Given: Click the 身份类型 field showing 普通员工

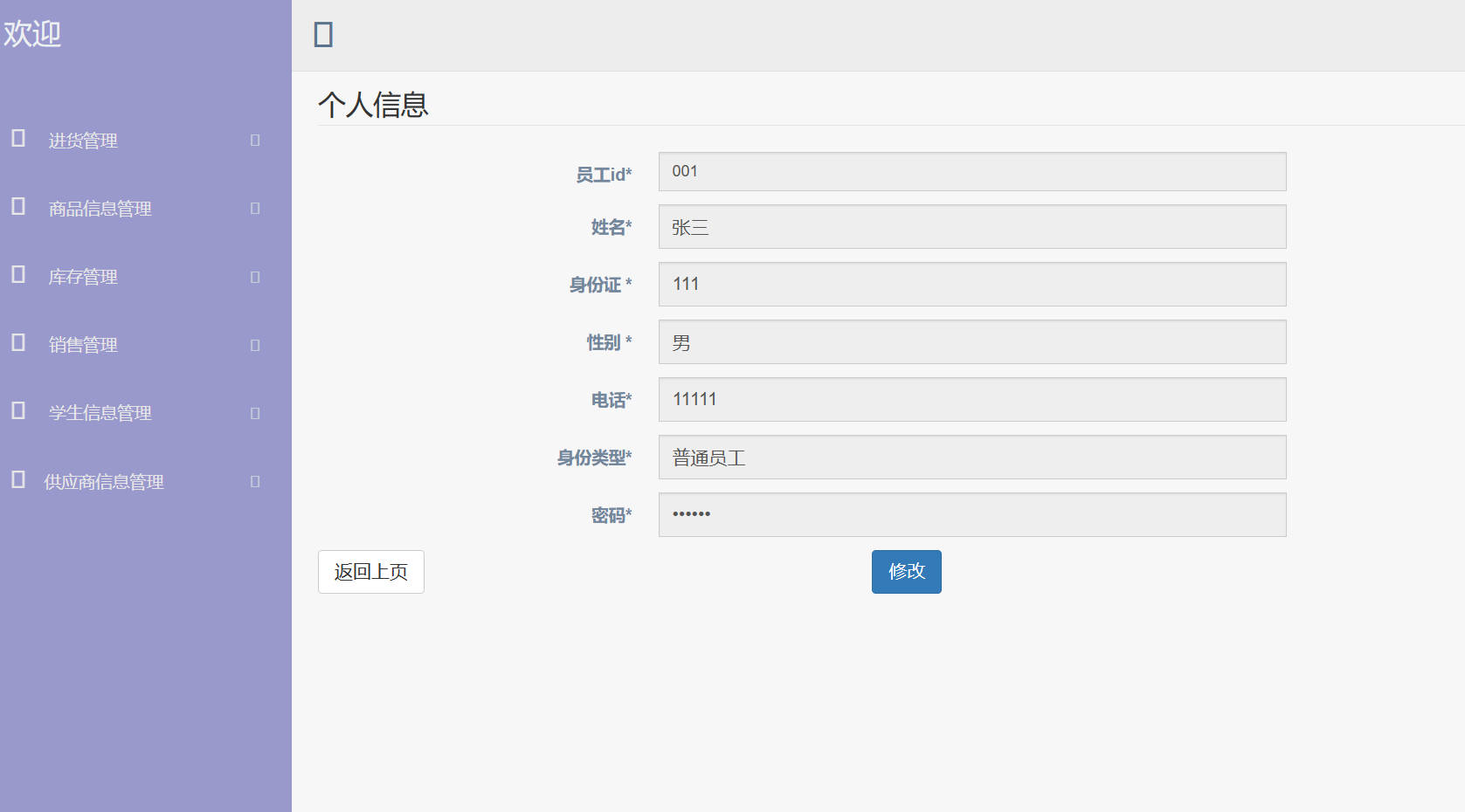Looking at the screenshot, I should point(971,457).
